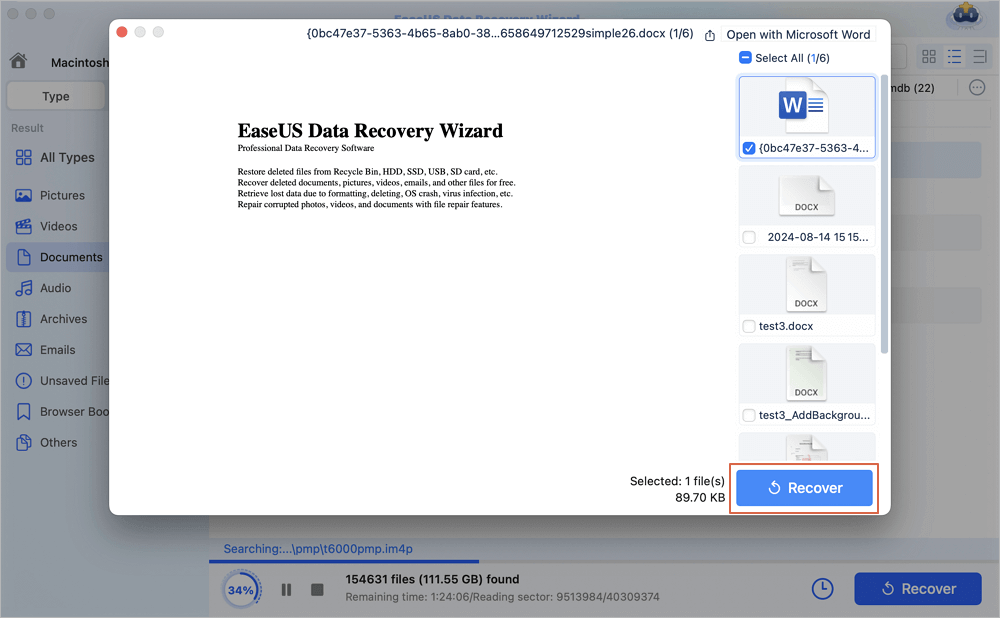Check the 2024-08-14 15 15... file checkbox
The image size is (1000, 618).
tap(749, 237)
